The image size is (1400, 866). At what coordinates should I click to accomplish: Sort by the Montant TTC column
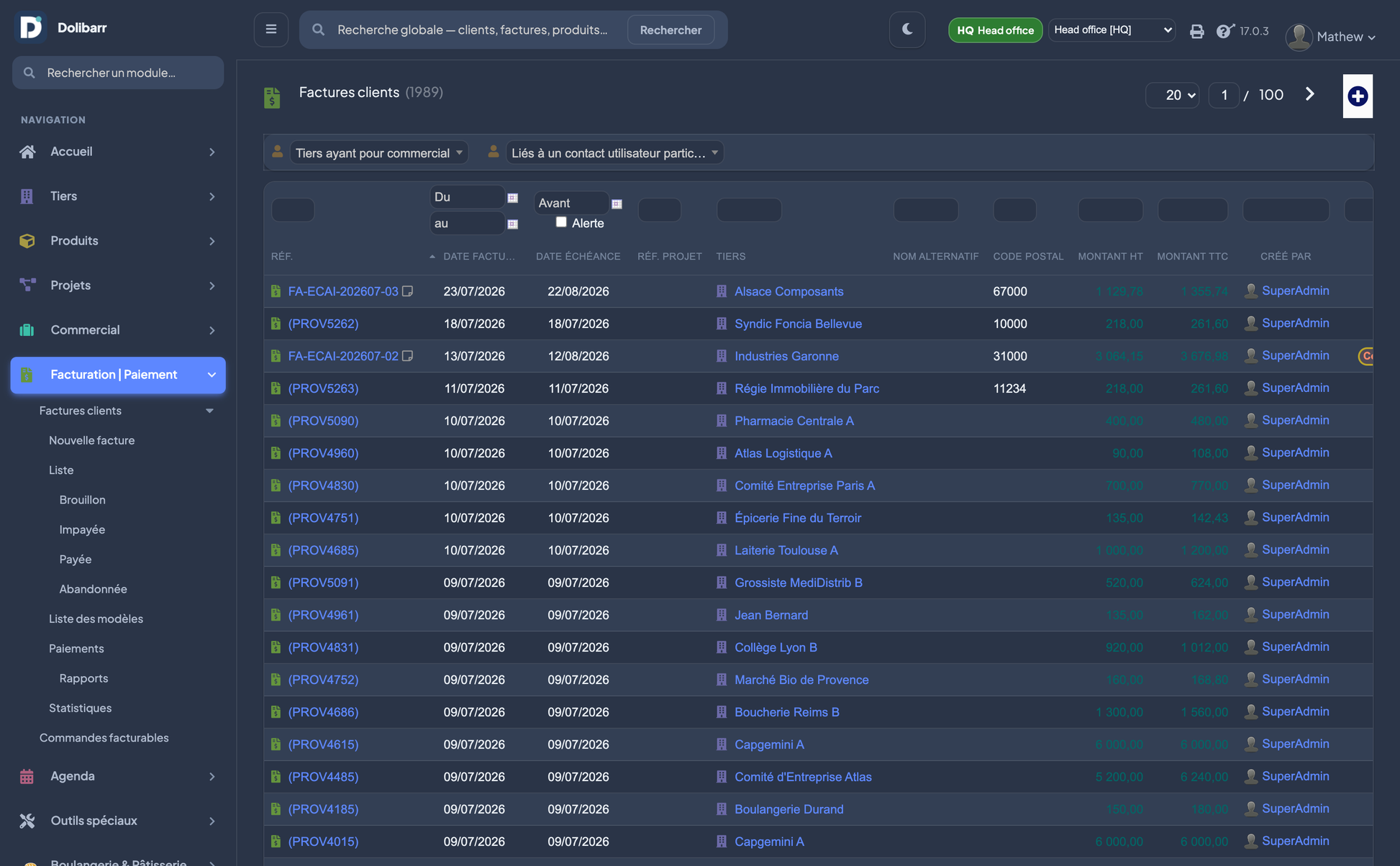pos(1192,257)
